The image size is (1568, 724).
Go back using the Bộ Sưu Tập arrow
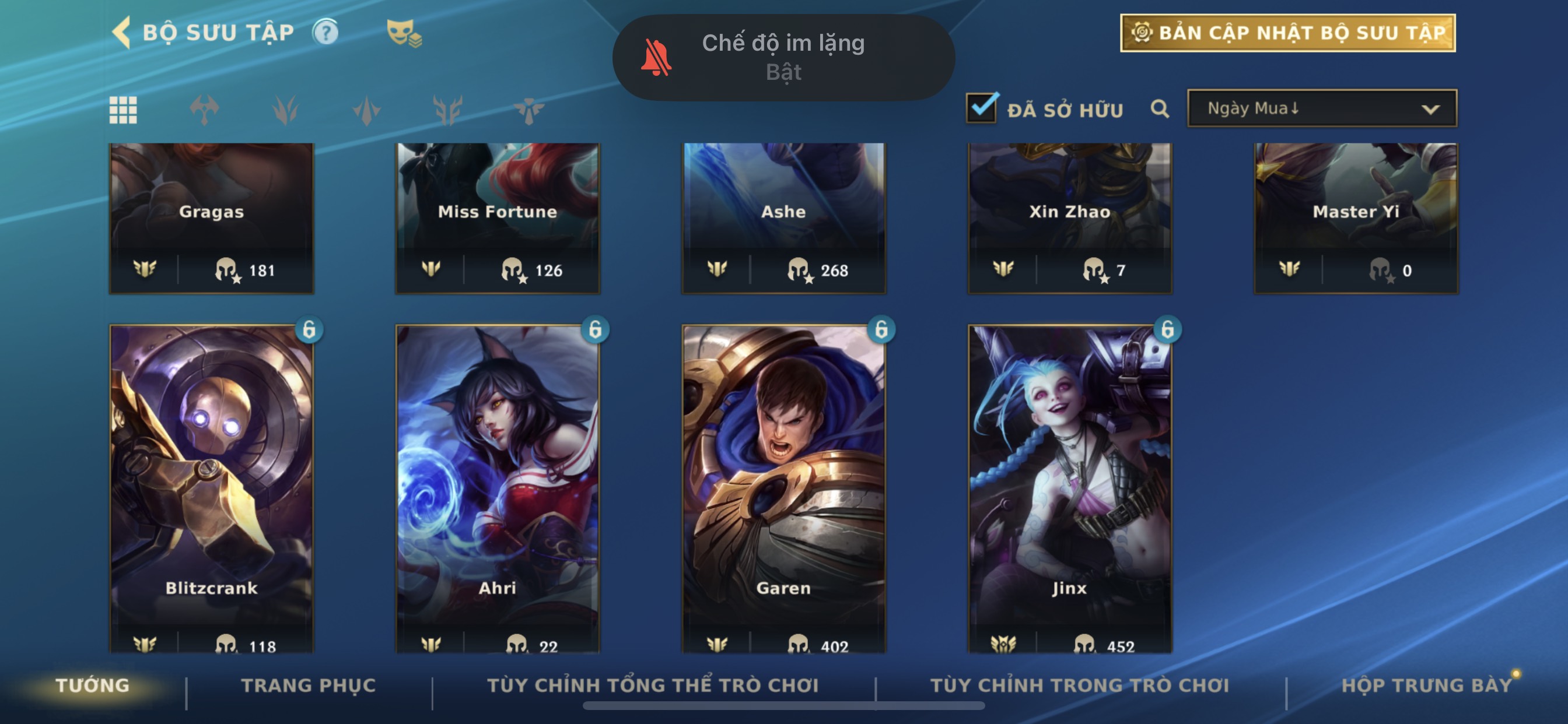pyautogui.click(x=121, y=31)
